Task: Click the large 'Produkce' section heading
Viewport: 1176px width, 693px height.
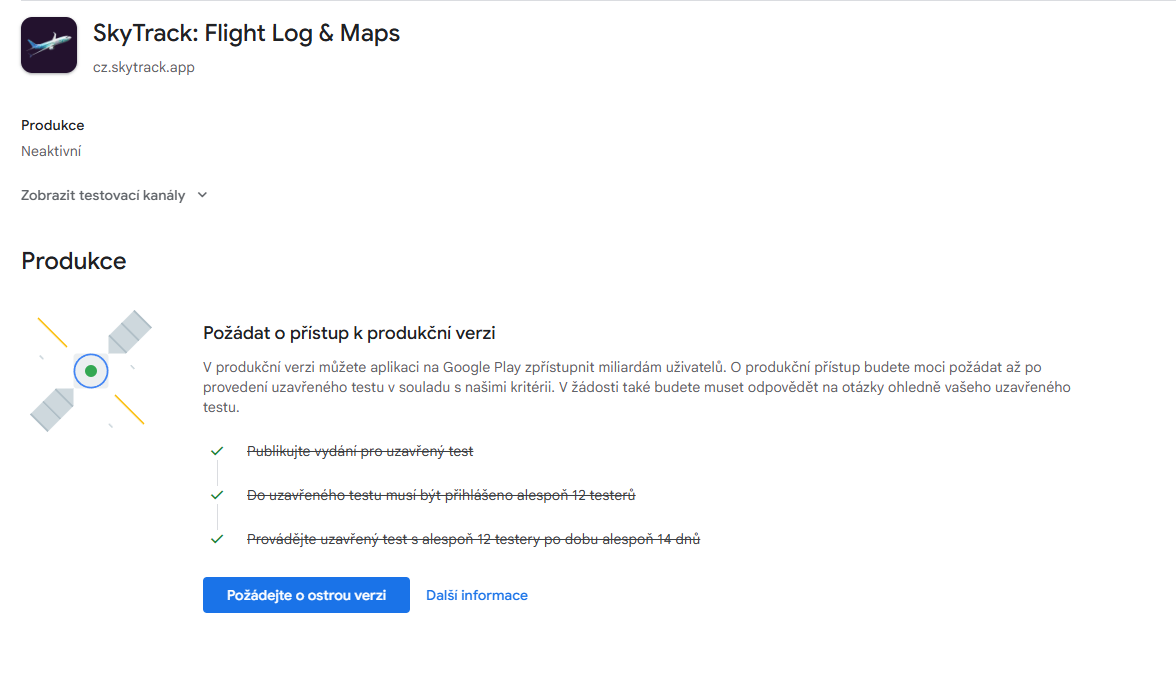Action: tap(74, 261)
